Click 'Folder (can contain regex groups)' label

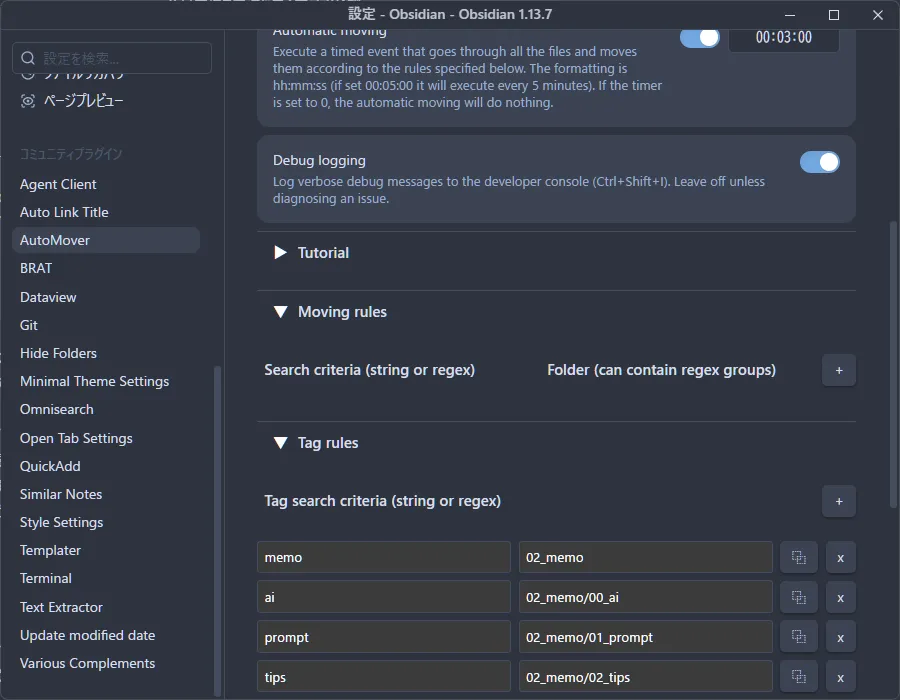click(x=661, y=370)
